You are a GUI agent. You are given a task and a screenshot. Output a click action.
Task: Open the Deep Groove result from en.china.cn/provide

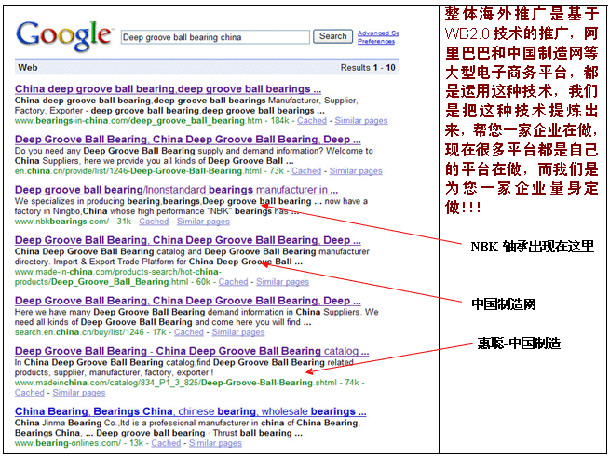[188, 139]
